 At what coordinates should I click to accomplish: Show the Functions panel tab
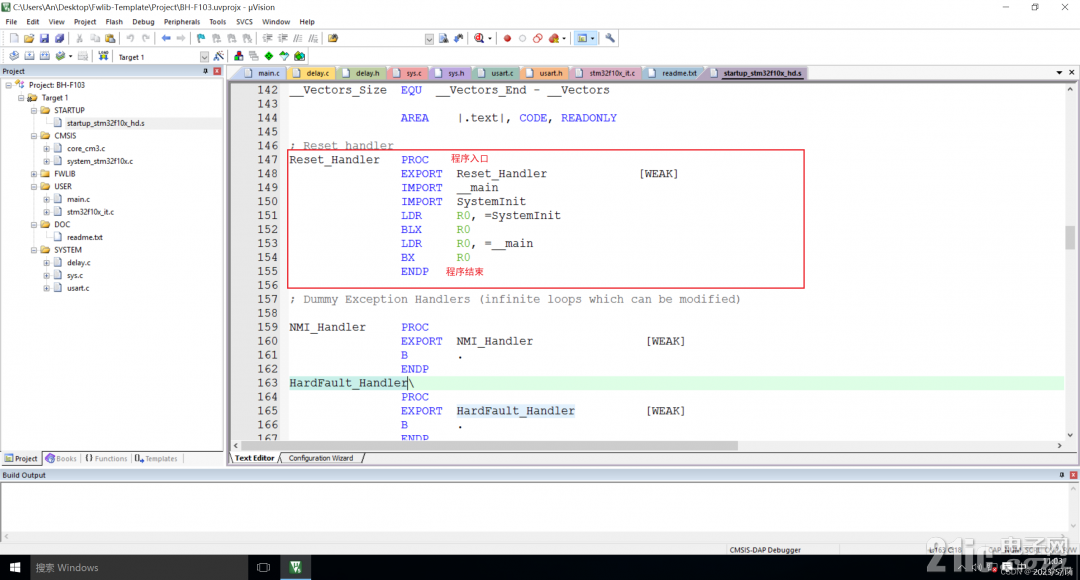[x=106, y=459]
